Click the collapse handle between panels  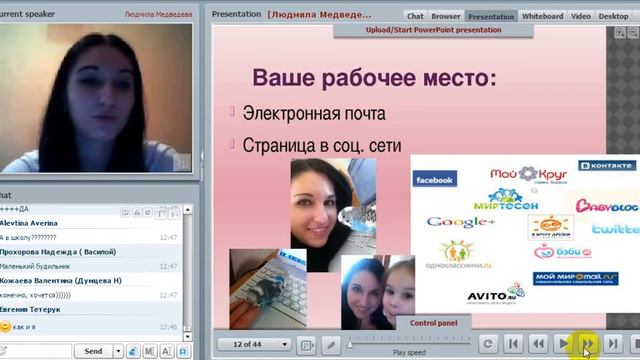[202, 156]
